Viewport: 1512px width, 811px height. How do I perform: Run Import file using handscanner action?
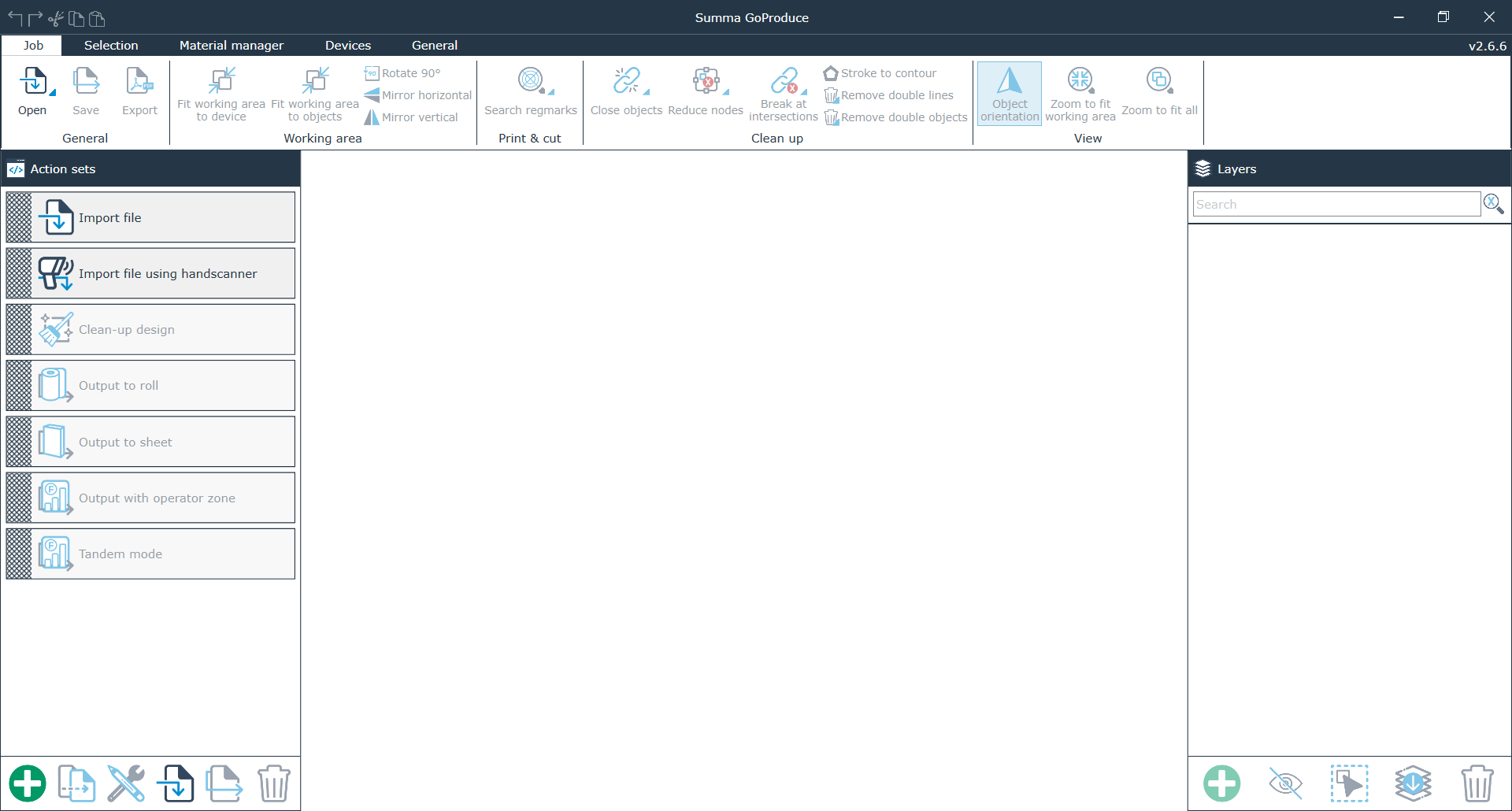[150, 274]
